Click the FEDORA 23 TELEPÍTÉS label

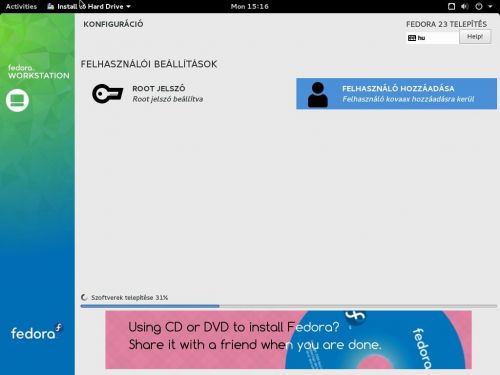(446, 24)
